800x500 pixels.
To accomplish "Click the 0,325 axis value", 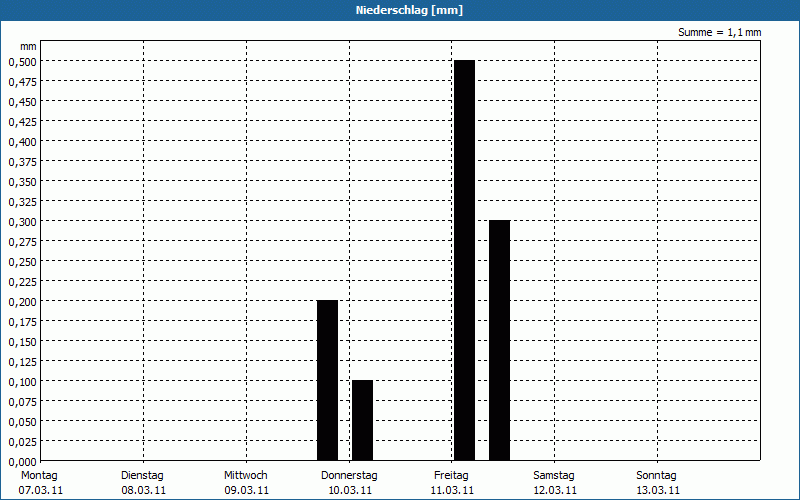I will click(x=23, y=202).
